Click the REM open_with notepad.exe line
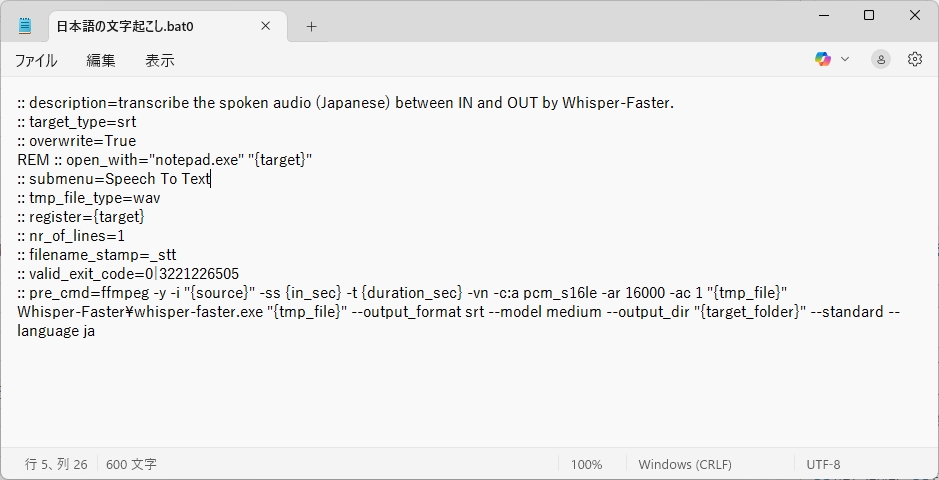The height and width of the screenshot is (480, 939). tap(165, 160)
